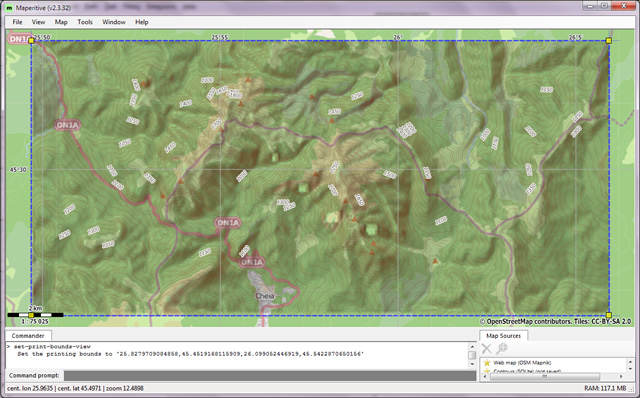Open the Map menu
Viewport: 640px width, 398px height.
click(61, 22)
